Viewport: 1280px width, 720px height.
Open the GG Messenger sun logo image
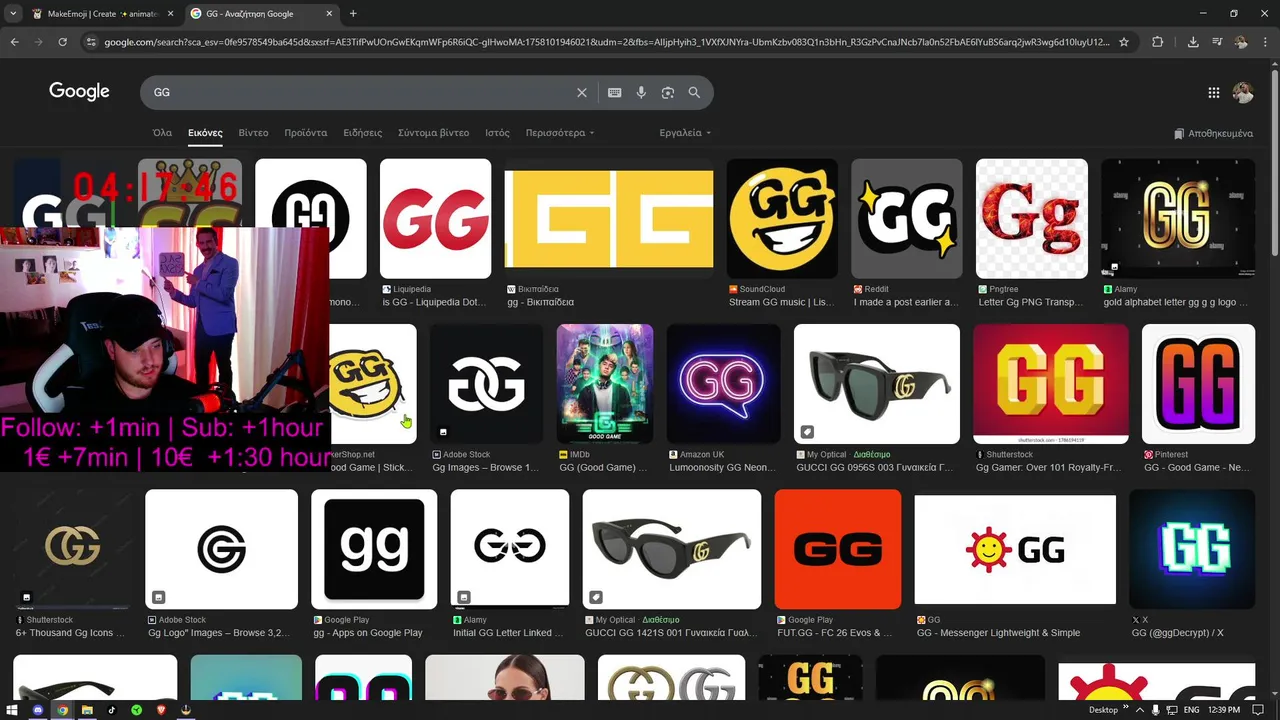[1015, 549]
